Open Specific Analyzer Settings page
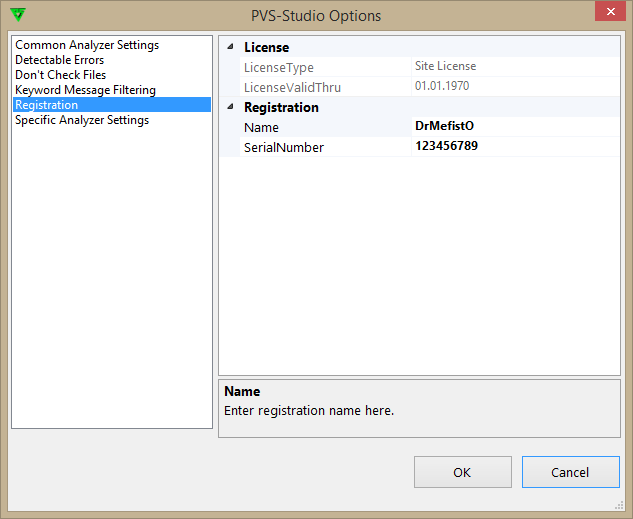The image size is (633, 519). point(82,120)
